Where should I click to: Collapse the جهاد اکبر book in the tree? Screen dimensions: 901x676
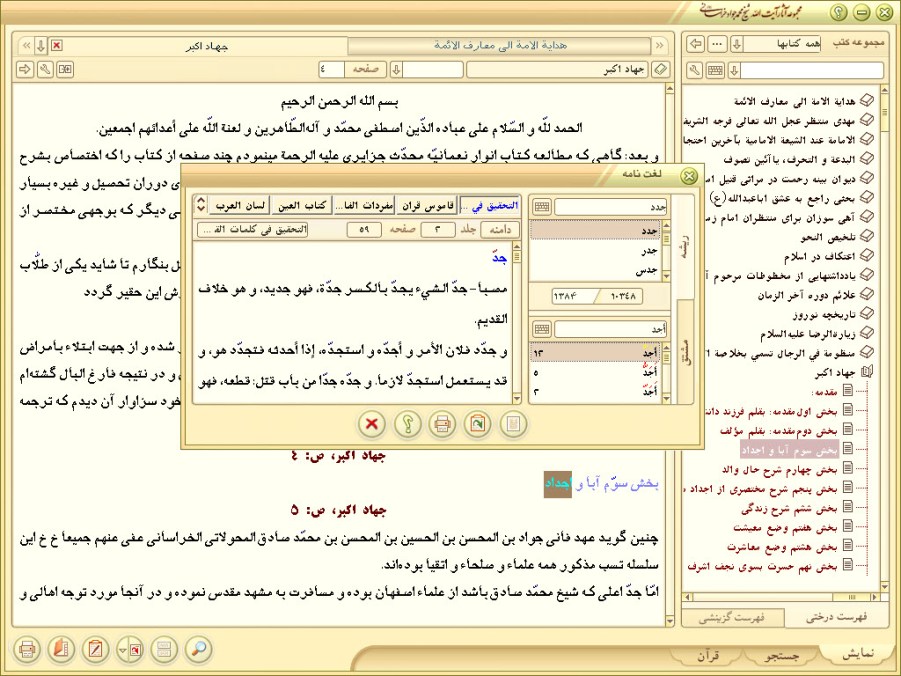click(x=866, y=371)
